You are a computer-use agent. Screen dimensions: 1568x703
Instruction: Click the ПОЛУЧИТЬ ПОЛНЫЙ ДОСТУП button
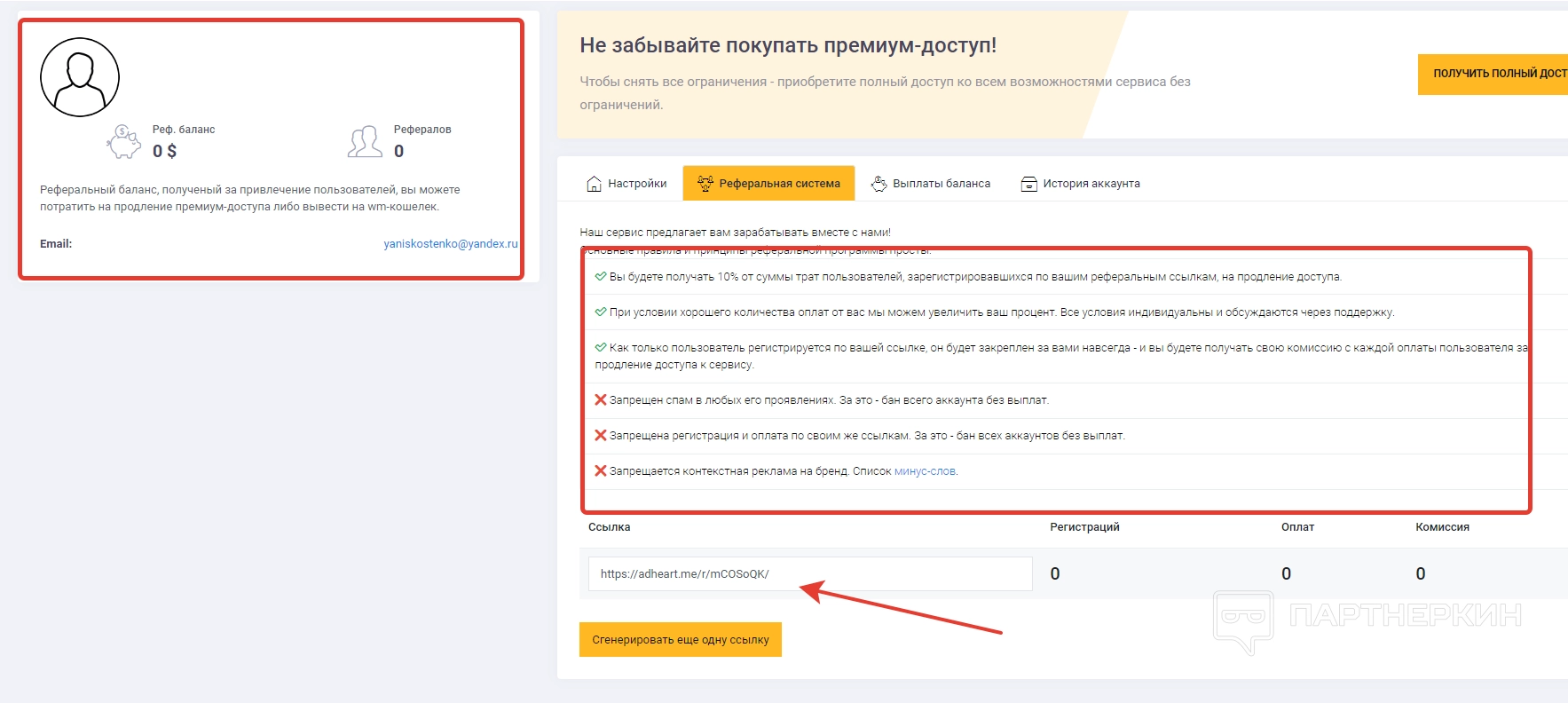click(x=1493, y=74)
